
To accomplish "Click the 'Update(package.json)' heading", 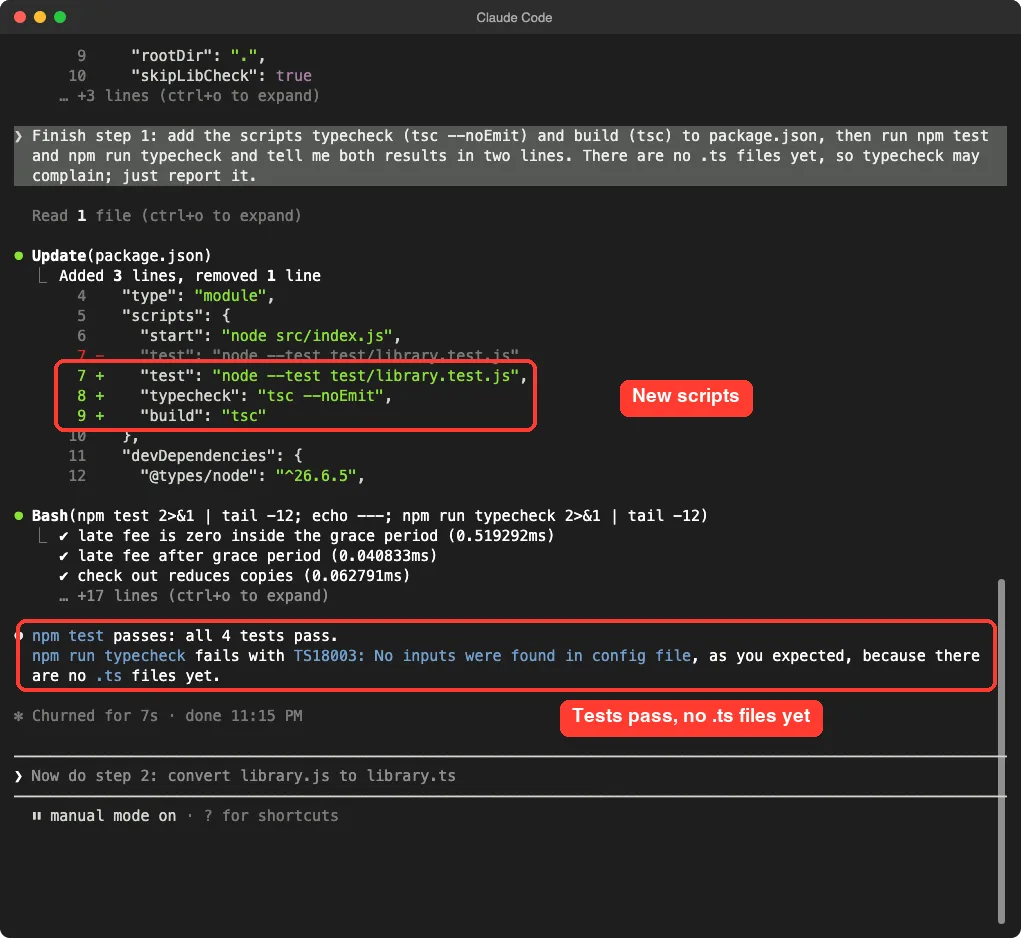I will click(121, 256).
